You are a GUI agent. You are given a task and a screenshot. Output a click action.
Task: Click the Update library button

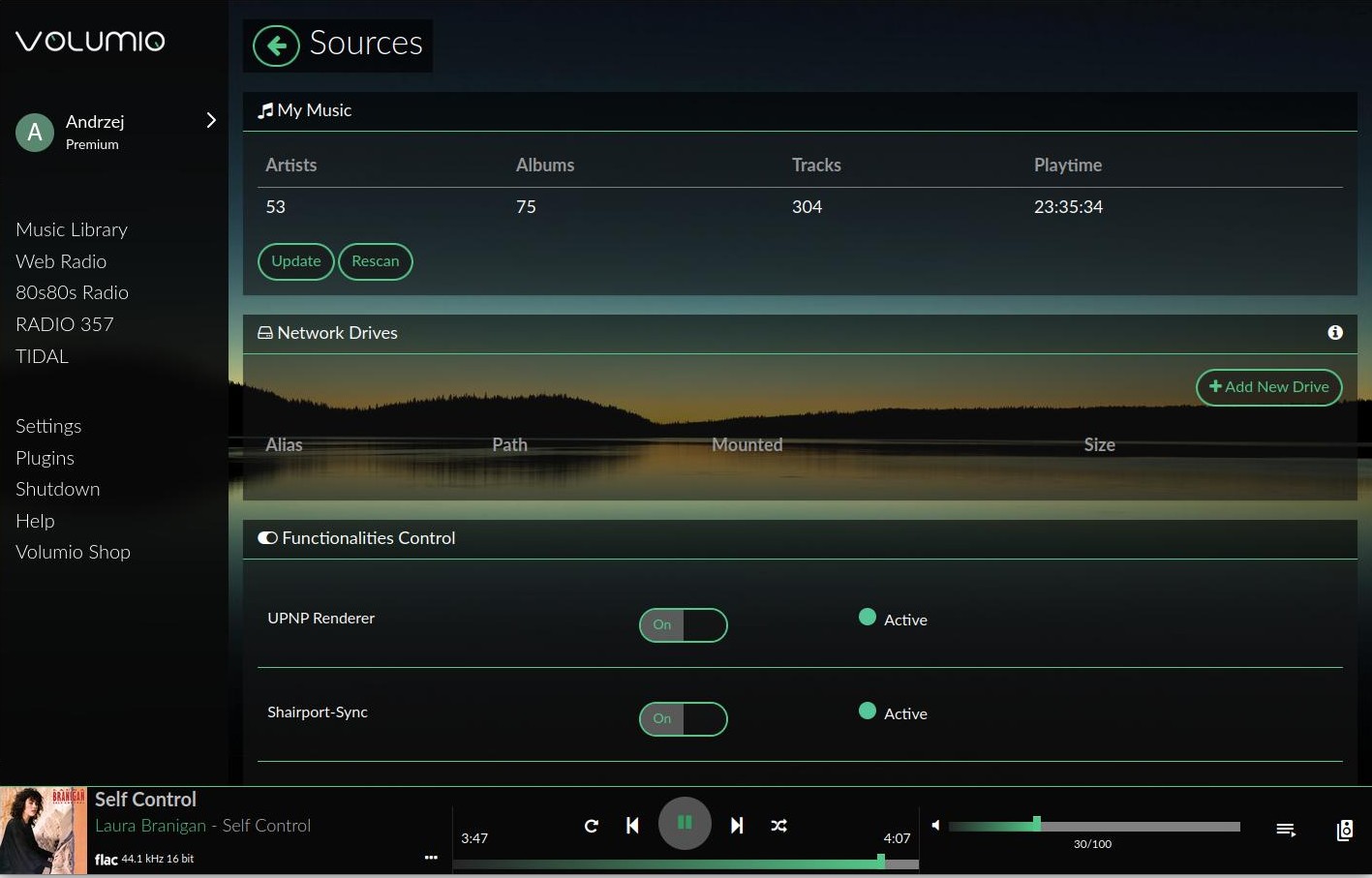pos(295,261)
